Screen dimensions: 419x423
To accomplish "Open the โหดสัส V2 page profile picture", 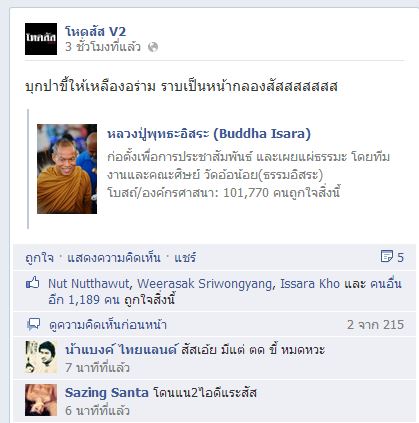I will (41, 39).
